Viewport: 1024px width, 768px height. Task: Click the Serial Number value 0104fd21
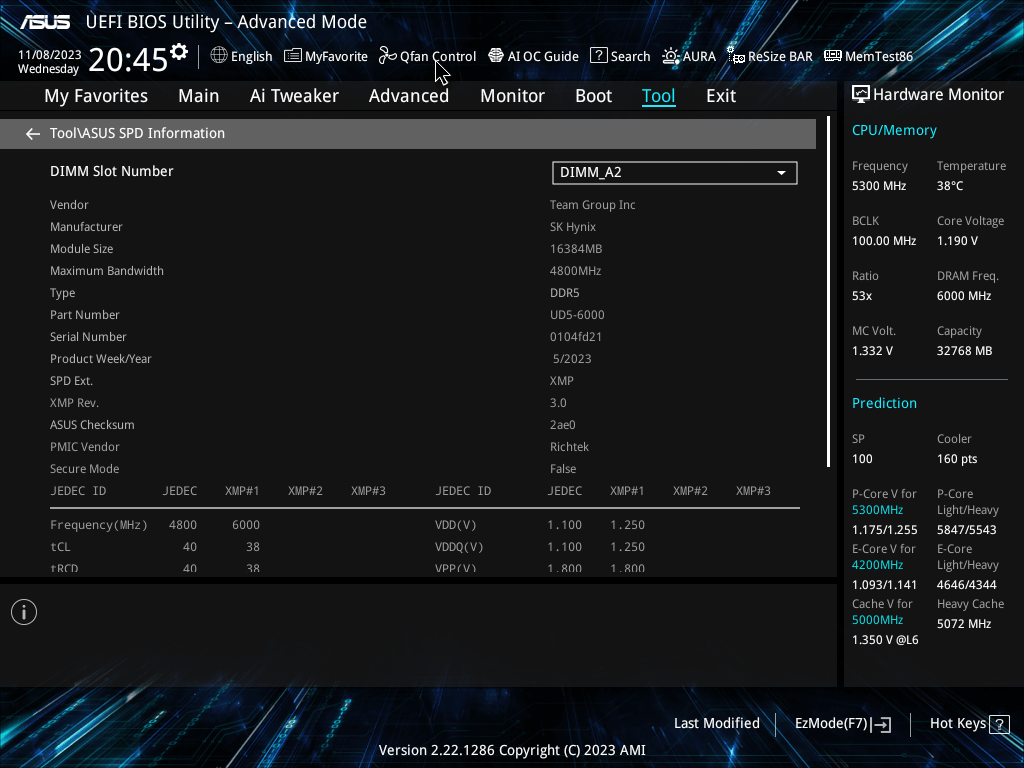coord(575,337)
